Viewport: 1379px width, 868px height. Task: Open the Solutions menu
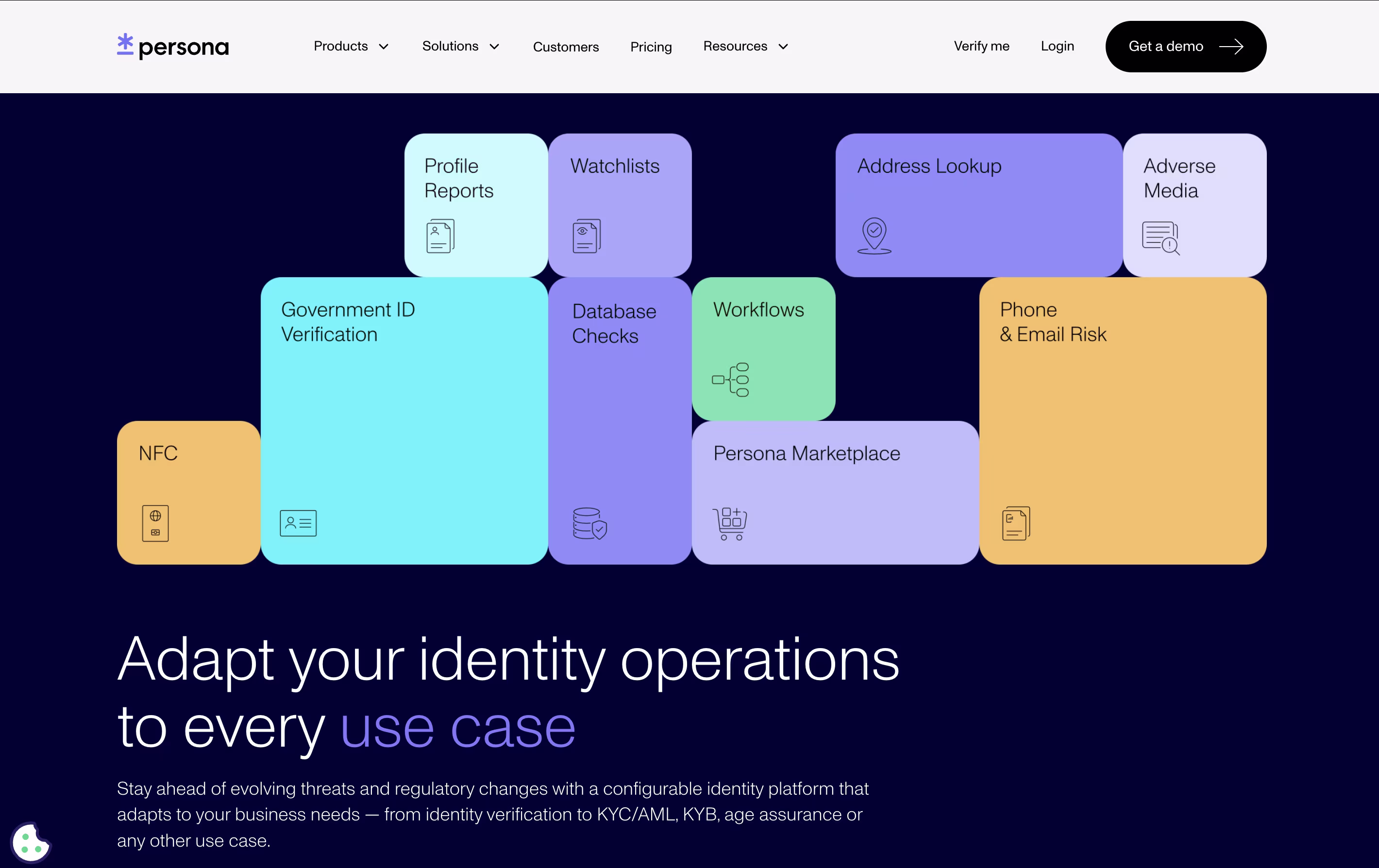coord(450,47)
